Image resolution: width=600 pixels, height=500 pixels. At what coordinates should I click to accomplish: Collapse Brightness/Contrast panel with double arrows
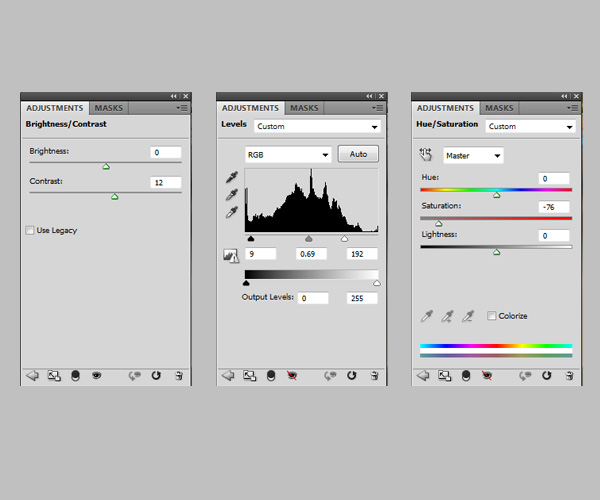click(x=174, y=96)
